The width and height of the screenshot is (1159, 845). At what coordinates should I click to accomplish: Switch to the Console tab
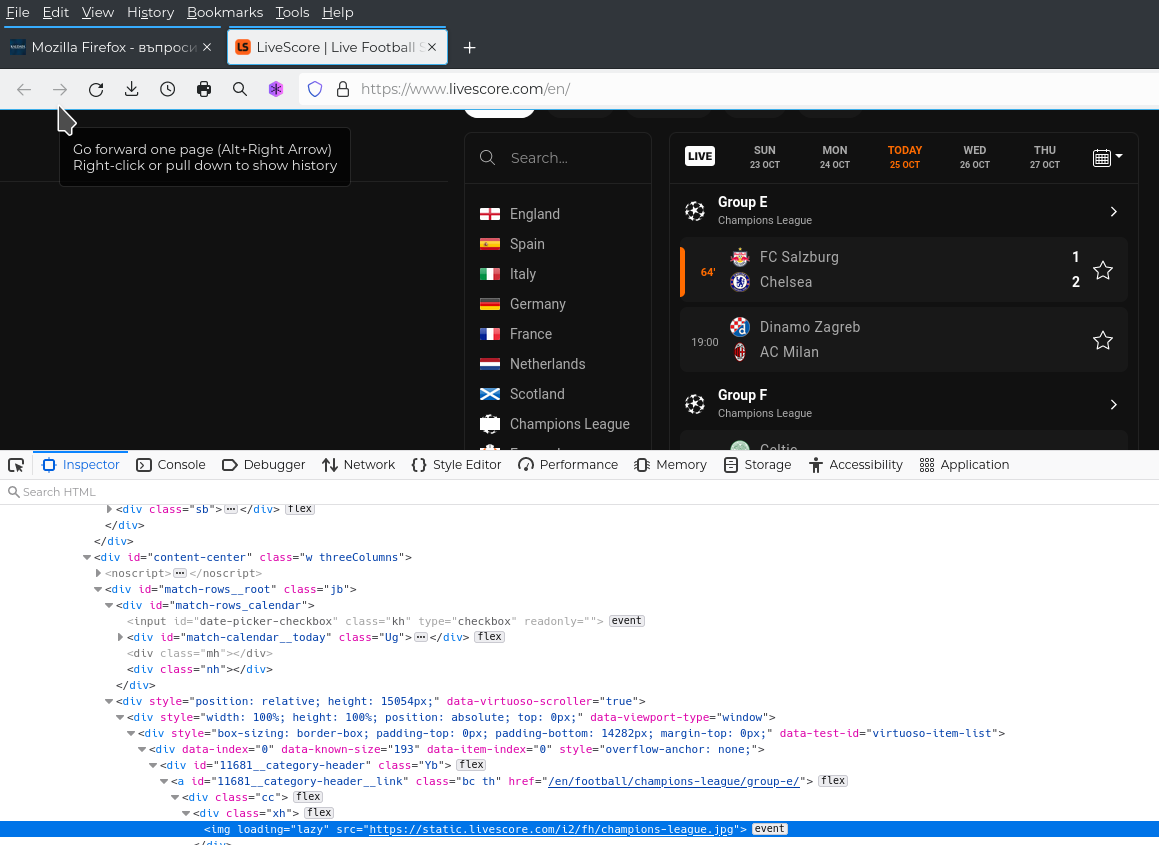tap(171, 465)
